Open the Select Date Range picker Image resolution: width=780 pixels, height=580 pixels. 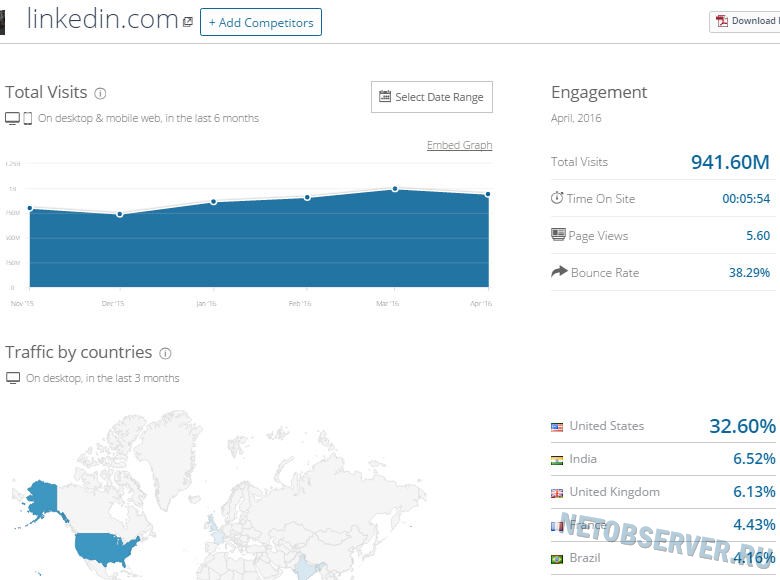tap(432, 97)
